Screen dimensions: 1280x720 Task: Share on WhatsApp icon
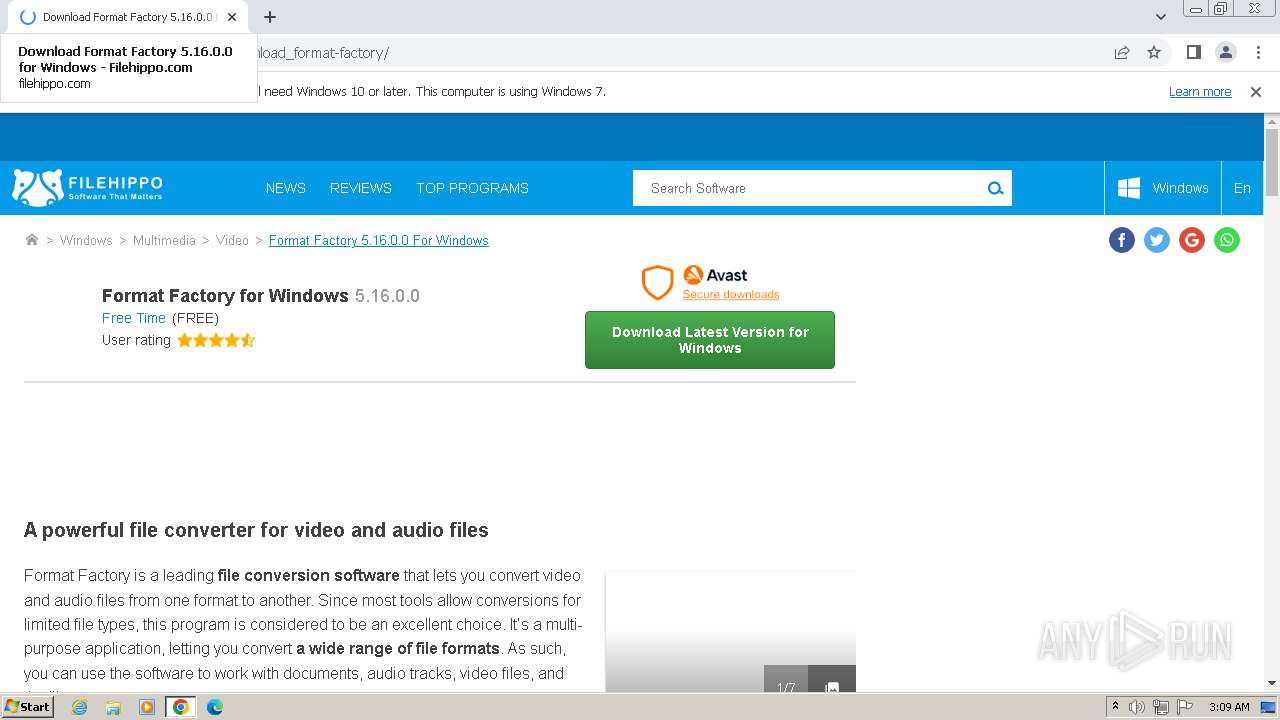[1227, 240]
